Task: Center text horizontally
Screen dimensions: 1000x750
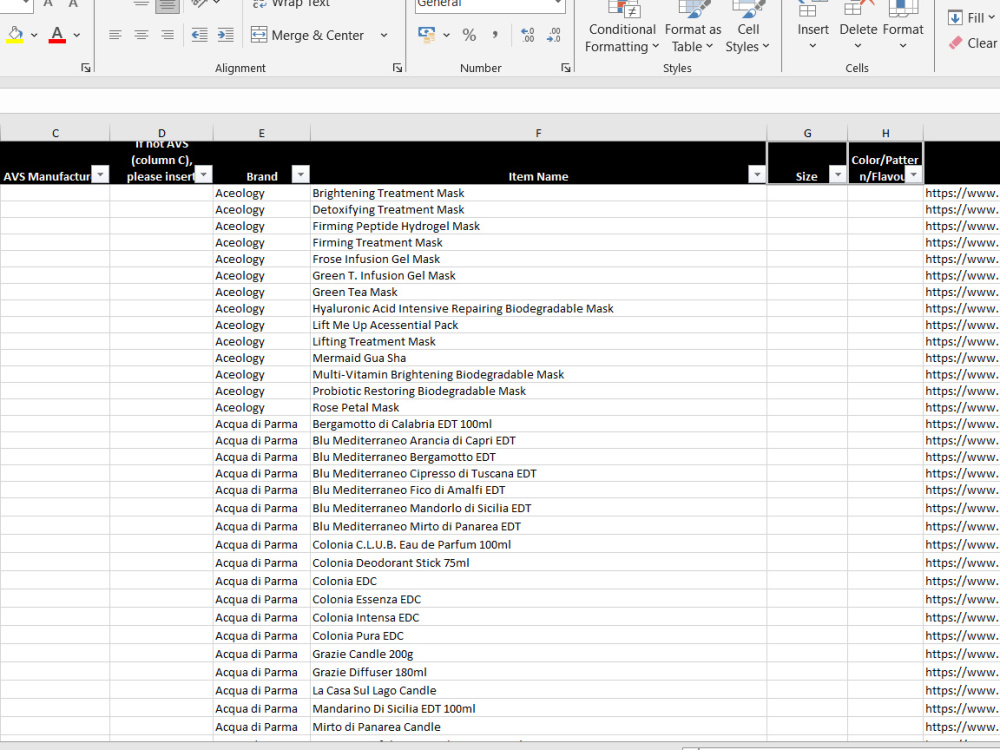Action: (x=141, y=35)
